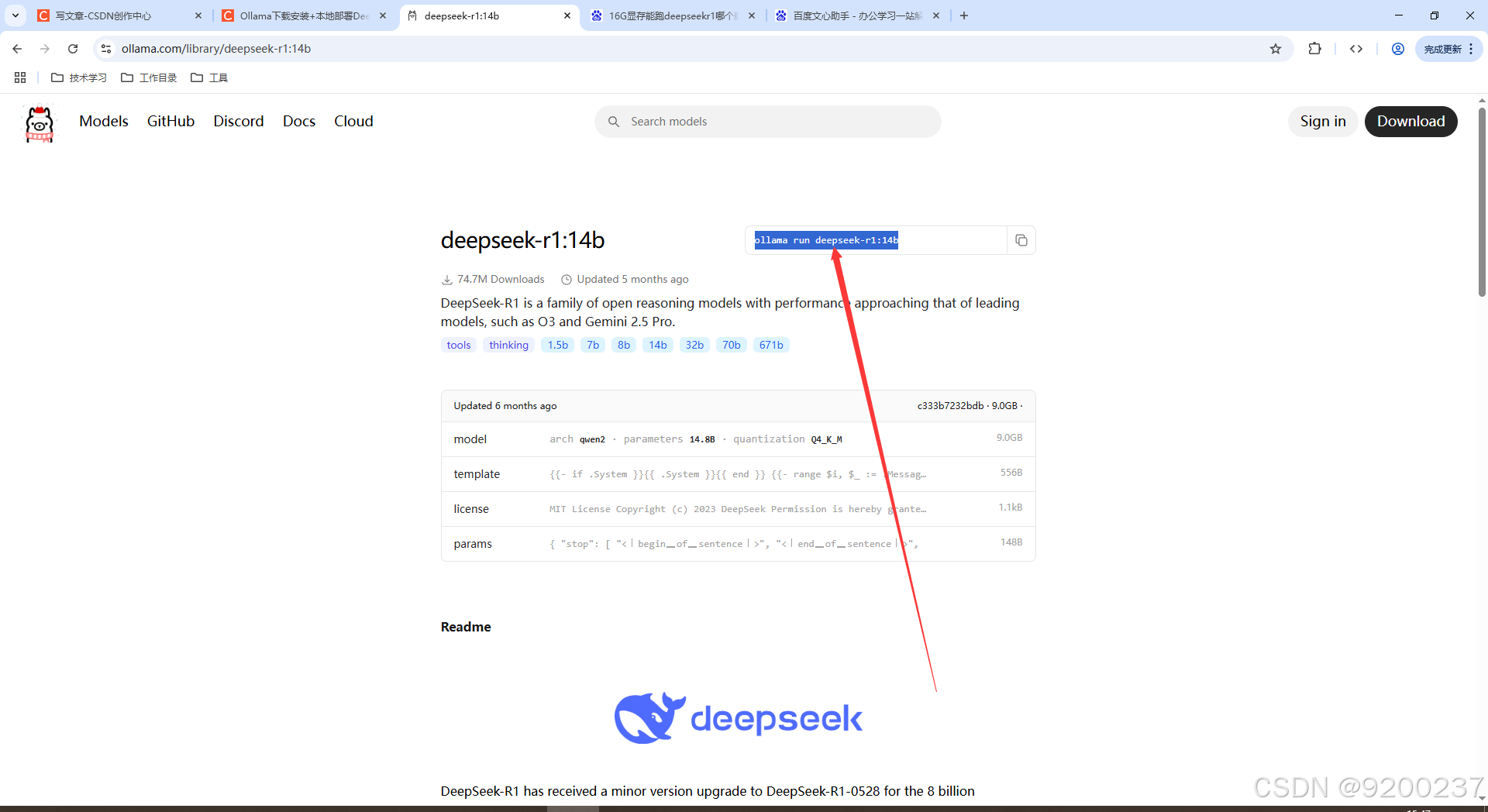Close the 百度文心助手 tab
The image size is (1488, 812).
click(x=936, y=15)
